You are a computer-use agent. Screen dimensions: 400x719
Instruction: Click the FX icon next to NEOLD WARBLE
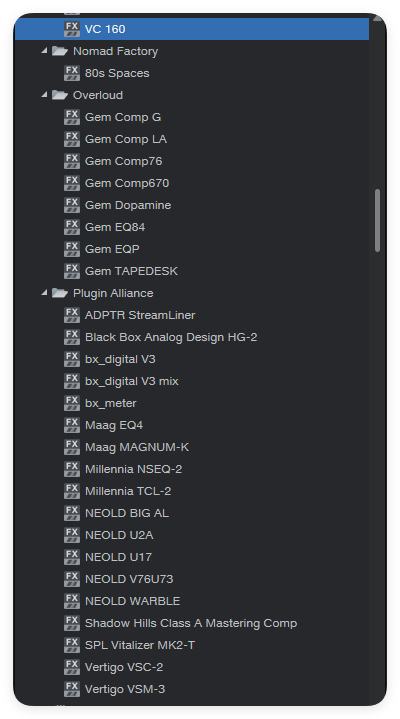(72, 601)
